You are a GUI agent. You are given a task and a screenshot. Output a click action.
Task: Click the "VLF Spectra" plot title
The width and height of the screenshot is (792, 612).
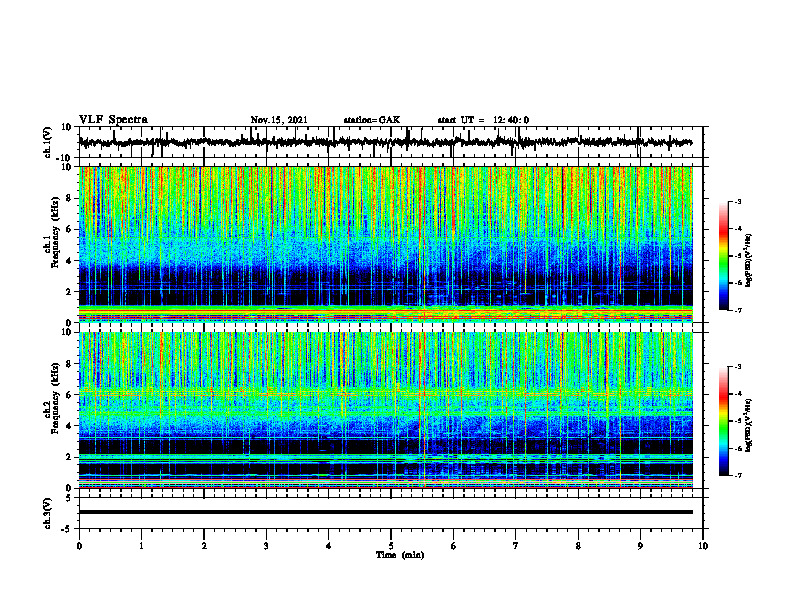tap(113, 120)
